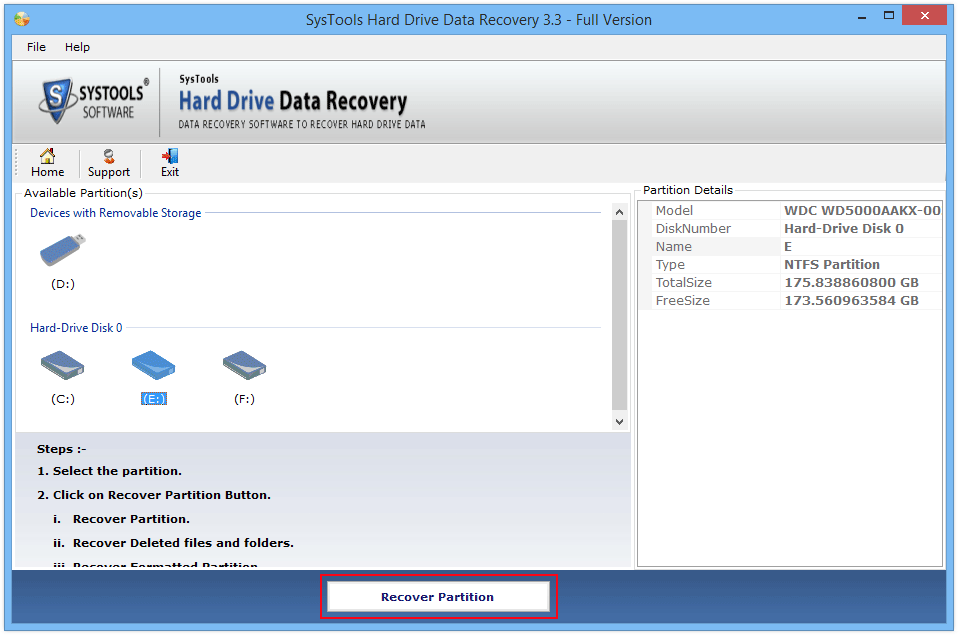Click the scrollbar up arrow
The image size is (959, 635).
619,210
